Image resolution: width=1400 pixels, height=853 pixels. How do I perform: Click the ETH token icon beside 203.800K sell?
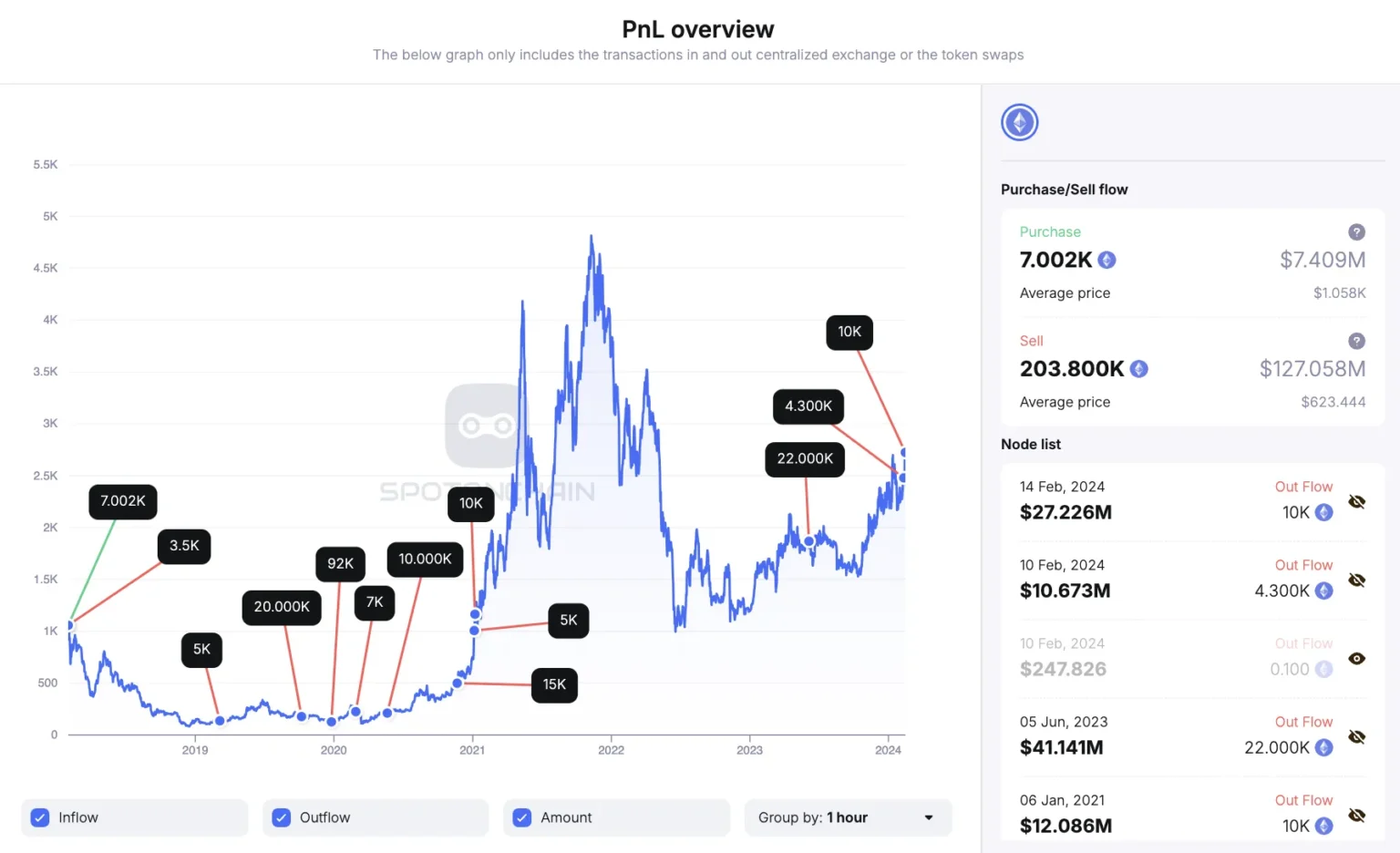pos(1138,368)
